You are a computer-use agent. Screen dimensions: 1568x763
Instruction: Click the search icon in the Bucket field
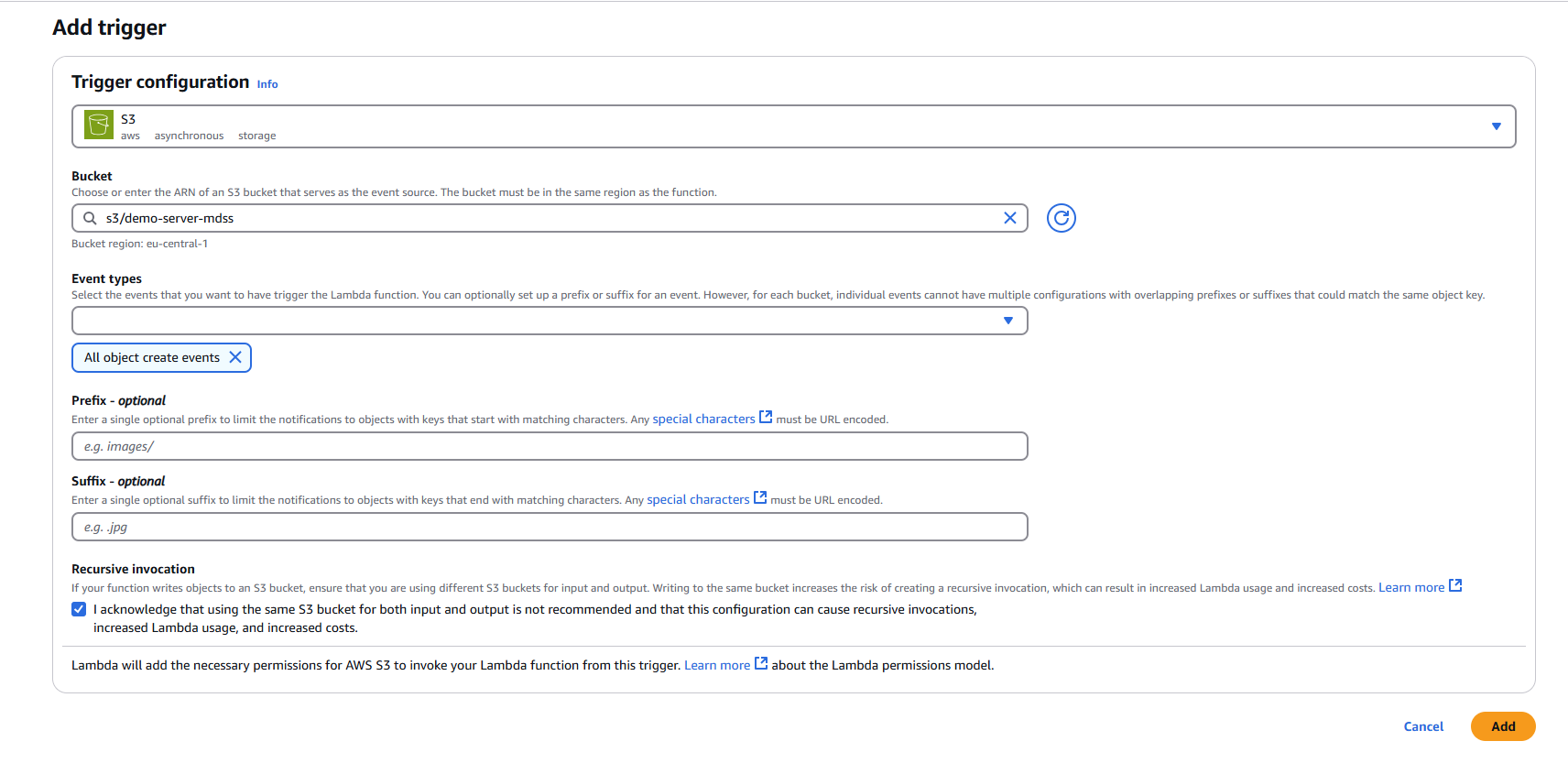click(x=90, y=218)
